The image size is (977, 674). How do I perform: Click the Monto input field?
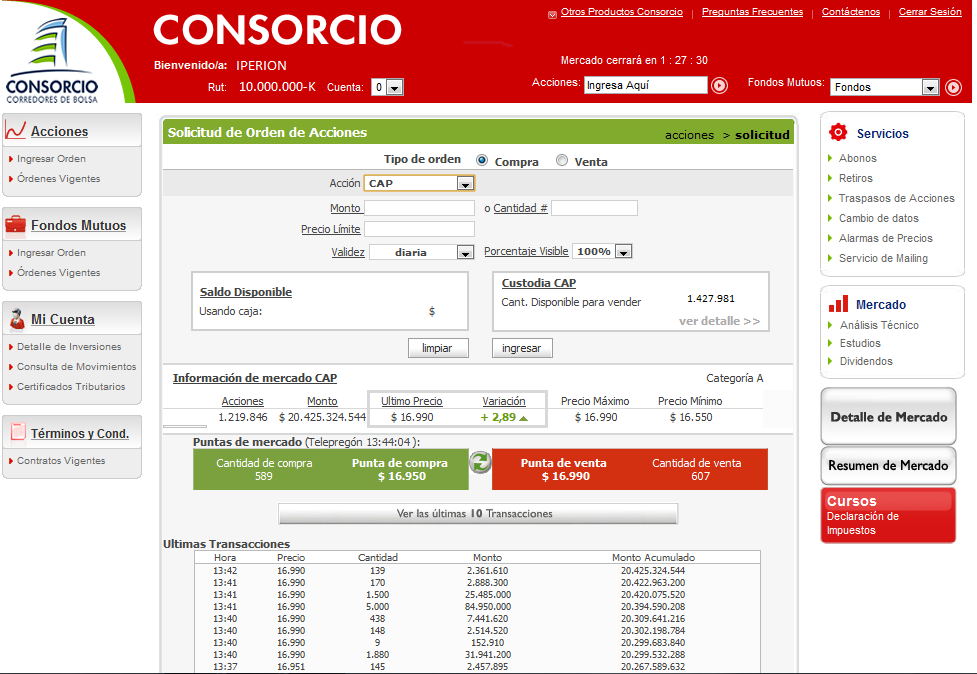tap(419, 208)
